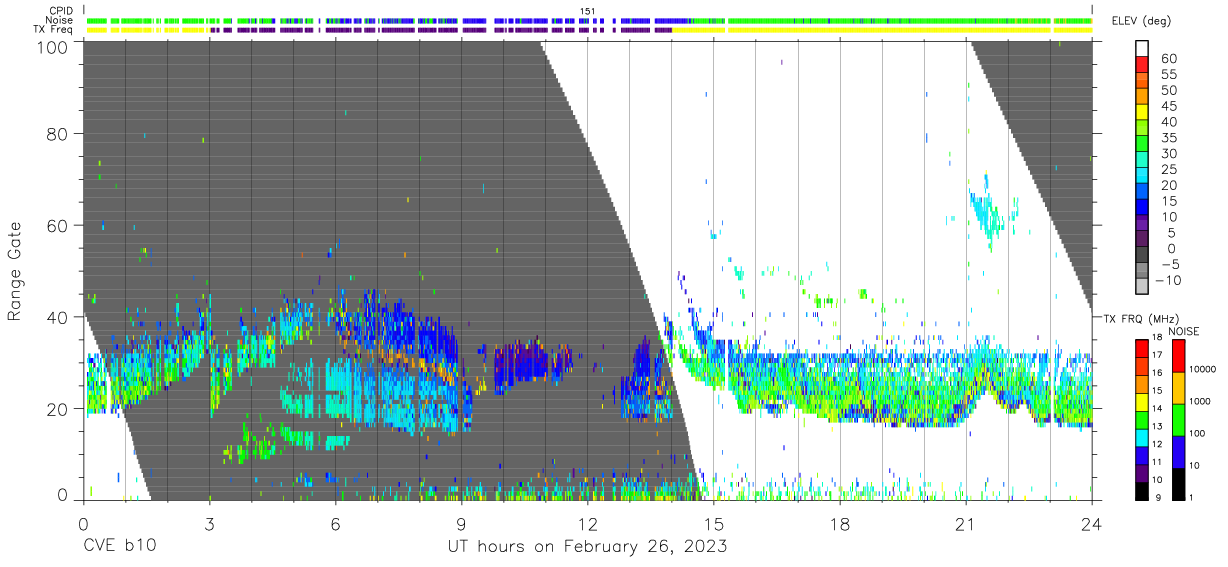Click the 'NOISE' colorbar title
The height and width of the screenshot is (567, 1228).
point(1184,331)
